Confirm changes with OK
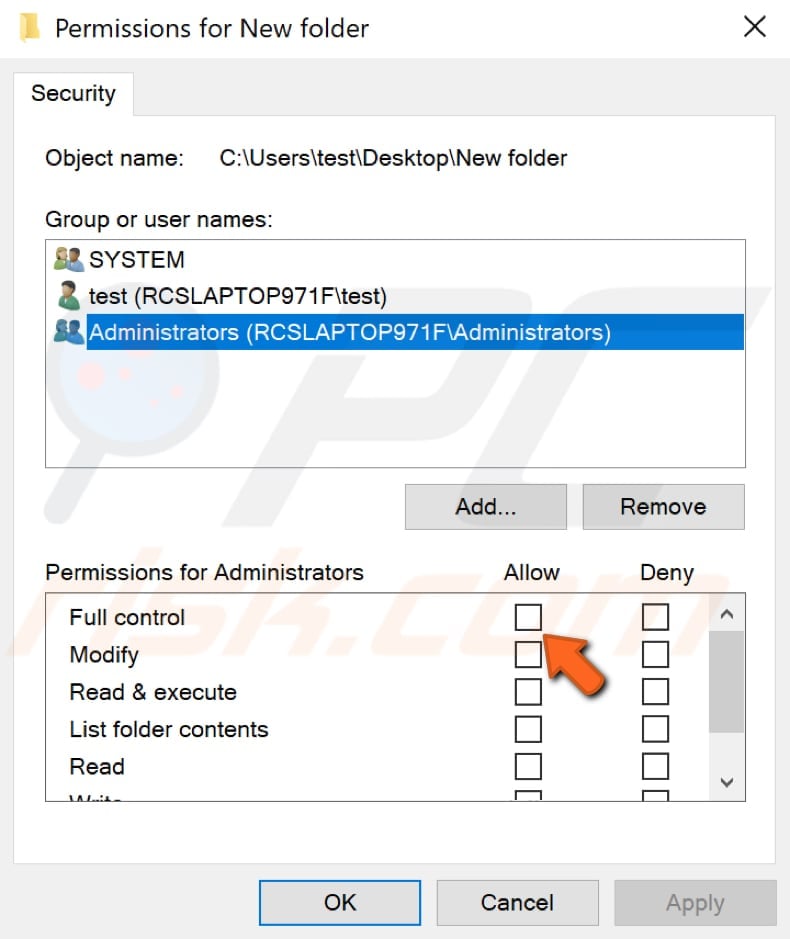The height and width of the screenshot is (939, 790). point(339,902)
